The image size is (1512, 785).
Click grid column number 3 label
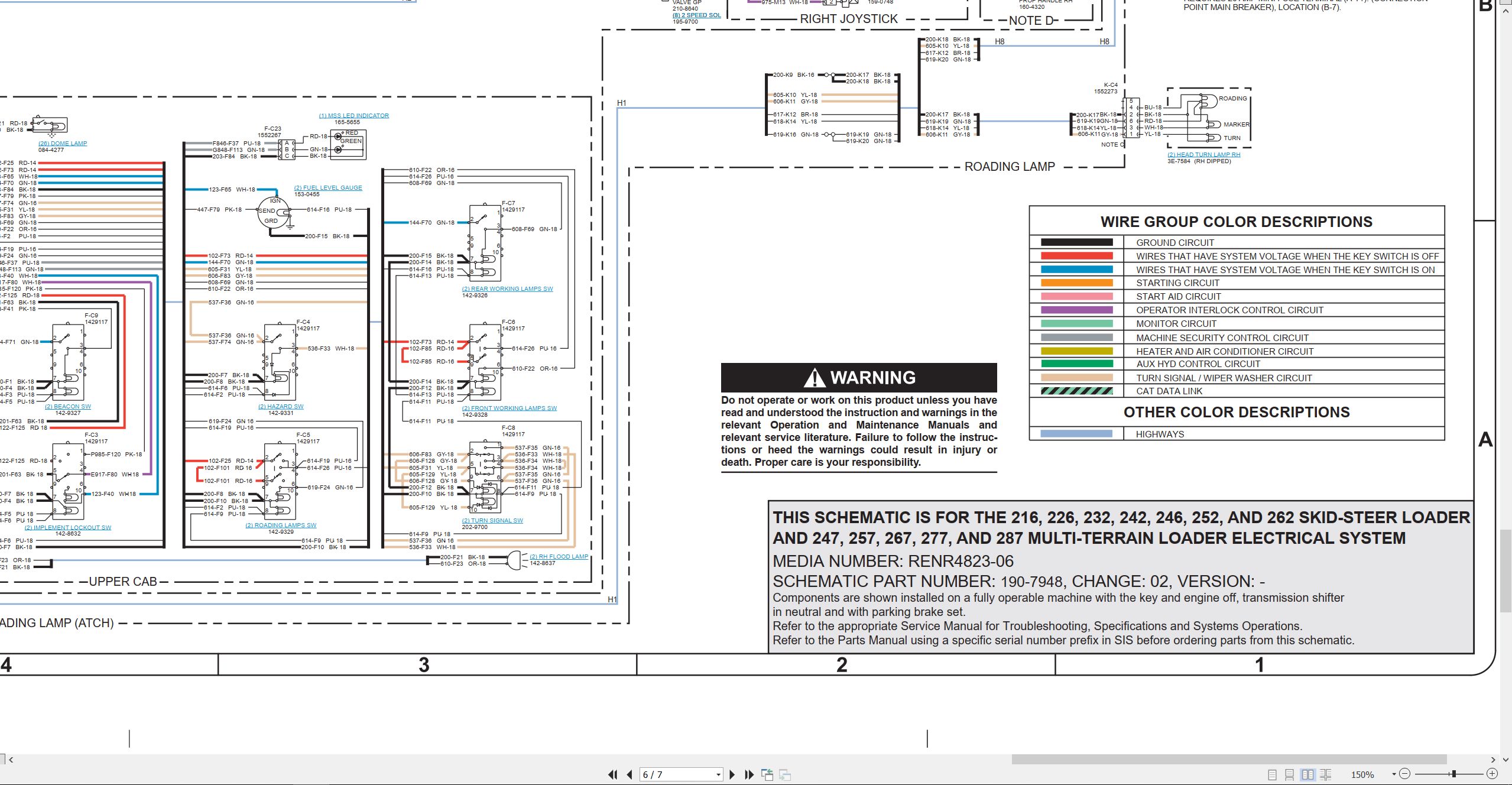click(x=424, y=665)
